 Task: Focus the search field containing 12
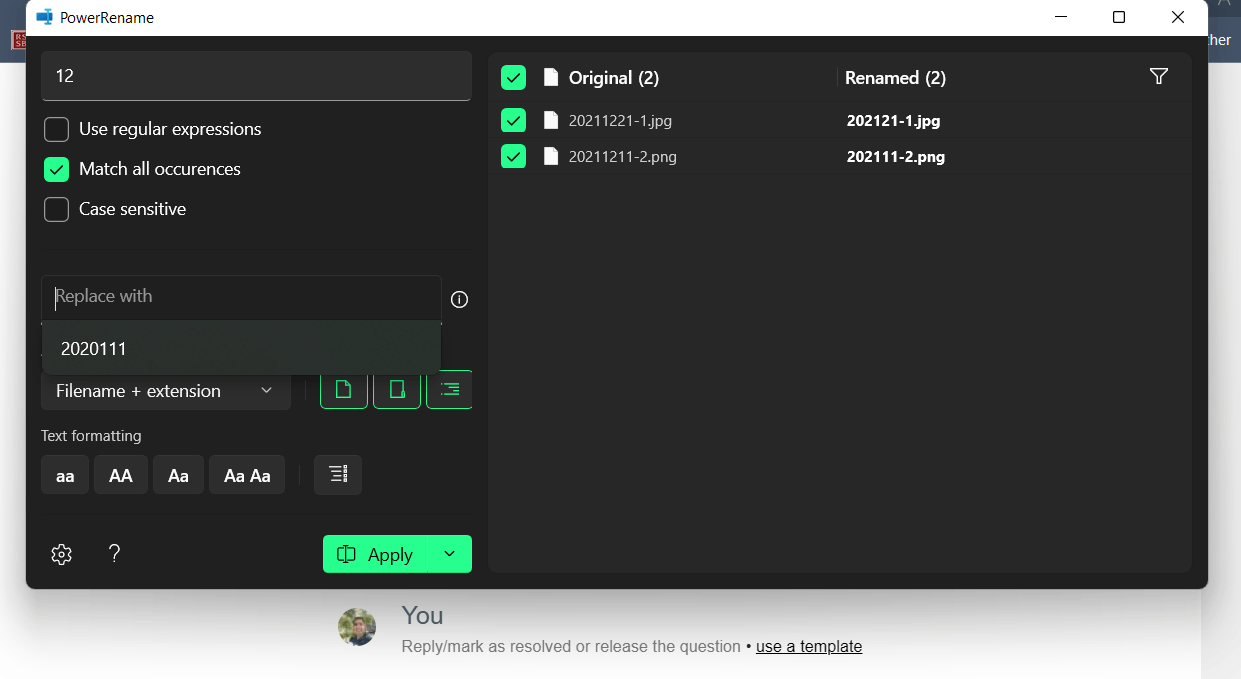tap(256, 76)
